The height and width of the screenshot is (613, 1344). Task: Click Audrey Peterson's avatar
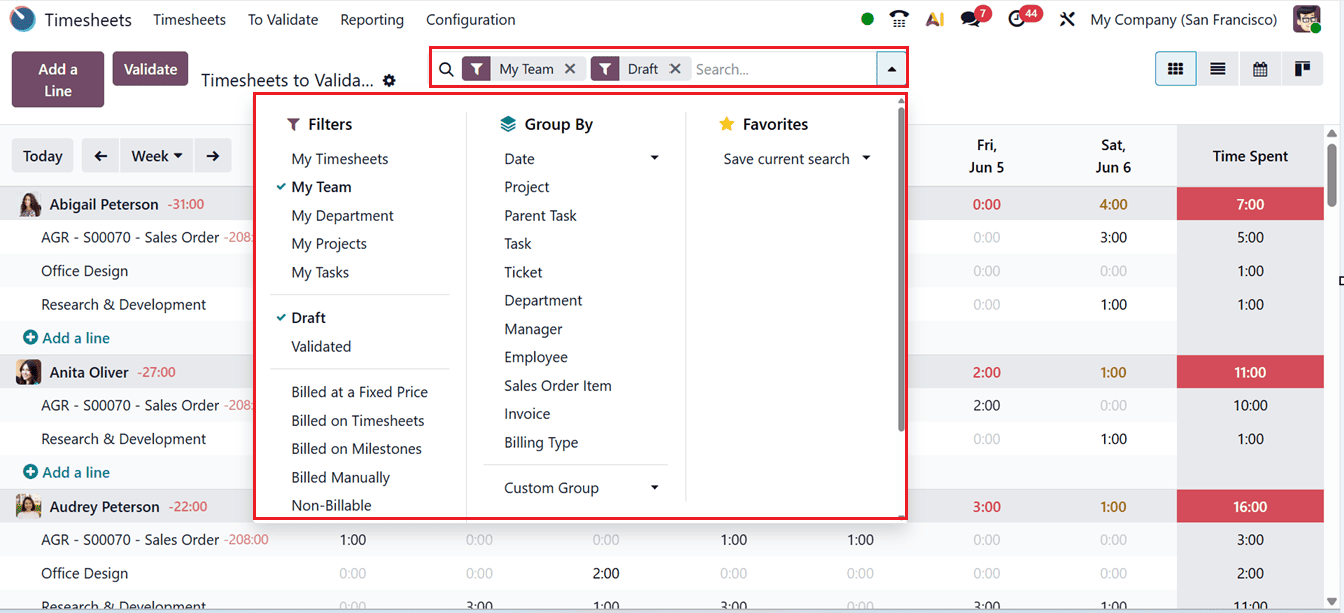29,506
